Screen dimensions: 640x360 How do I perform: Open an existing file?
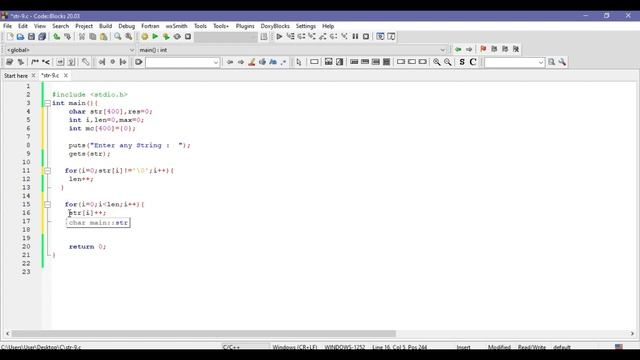point(20,37)
